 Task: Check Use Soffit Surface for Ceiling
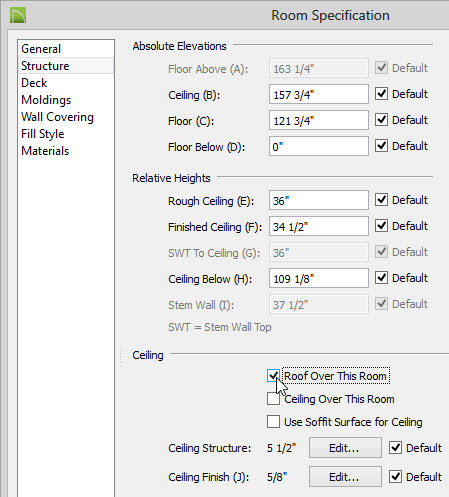coord(273,422)
